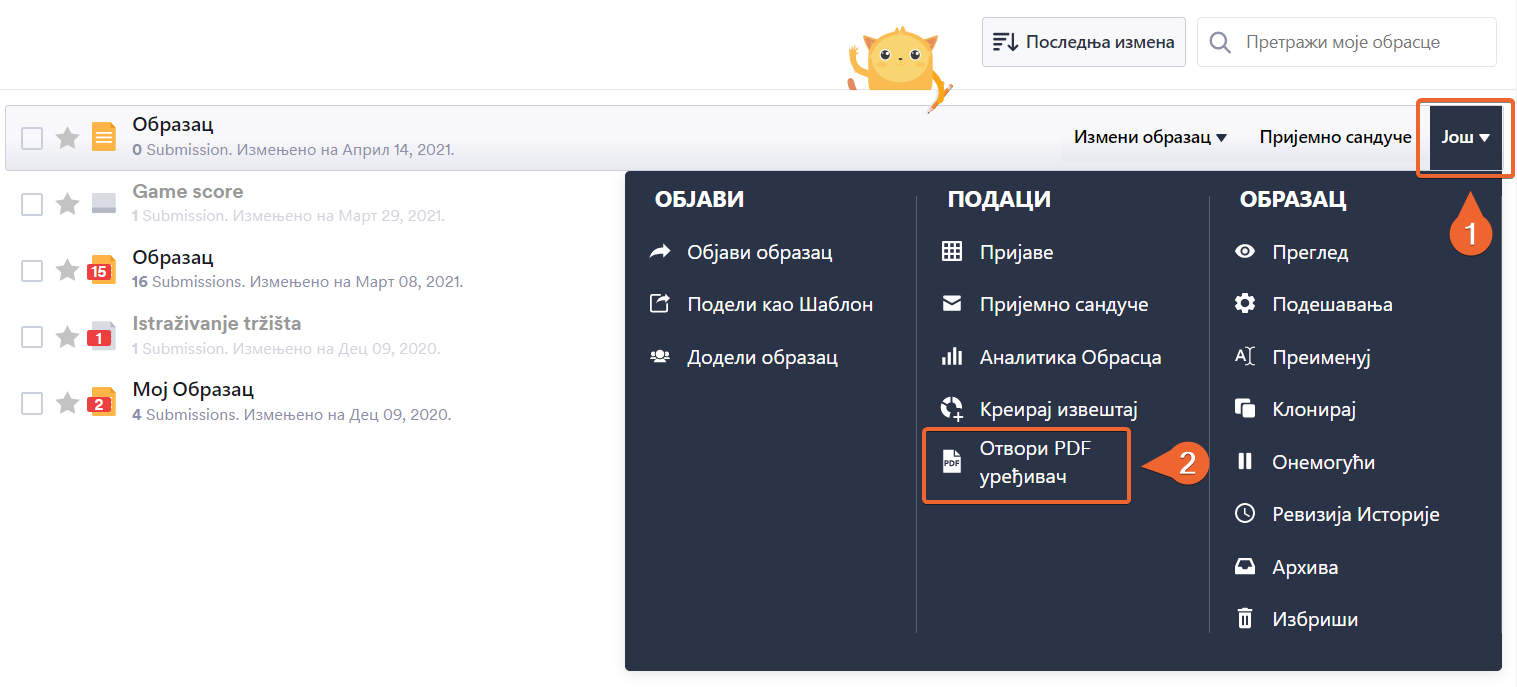Expand the Још dropdown
1517x687 pixels.
coord(1465,137)
